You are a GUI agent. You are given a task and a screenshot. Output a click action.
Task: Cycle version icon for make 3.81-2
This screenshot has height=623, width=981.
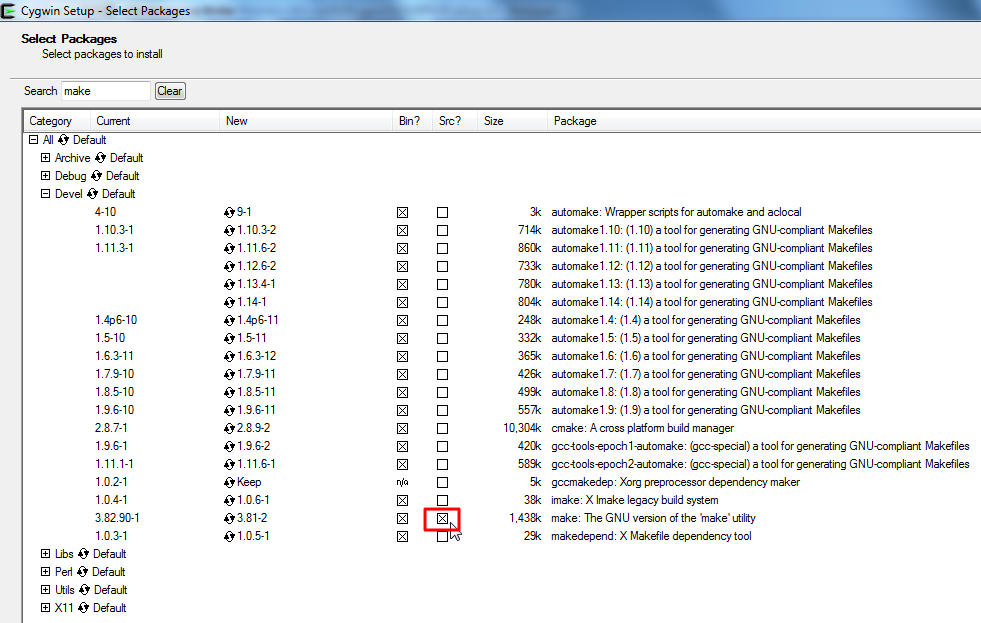click(x=229, y=519)
